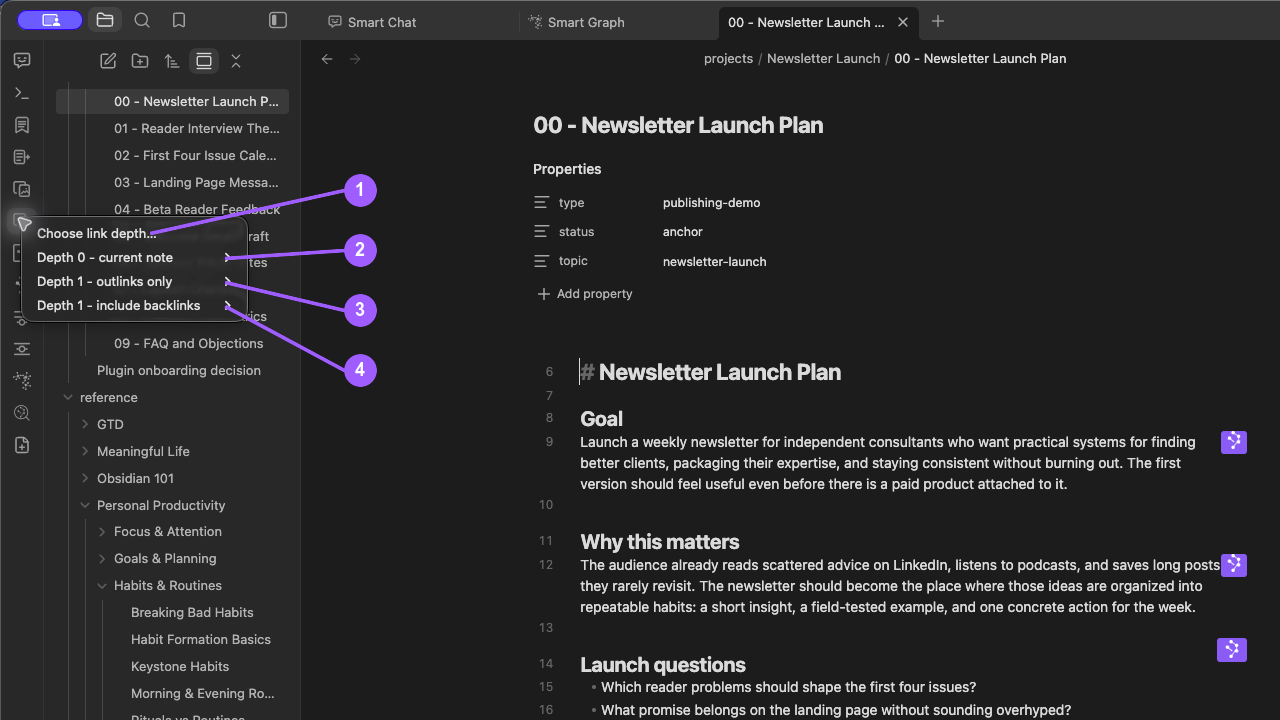Edit the type value publishing-demo
The image size is (1280, 720).
[711, 202]
